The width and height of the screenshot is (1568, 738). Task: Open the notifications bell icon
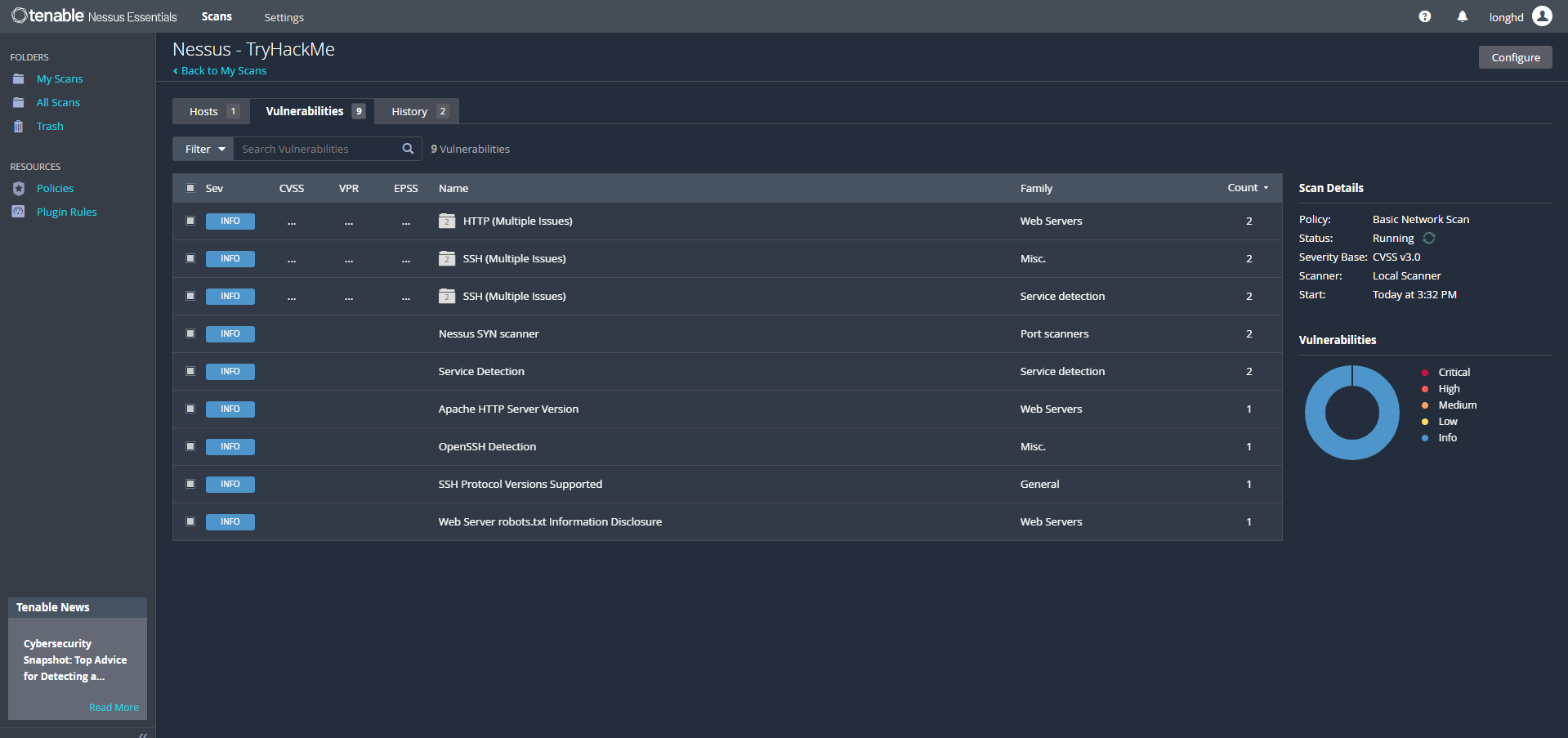tap(1462, 16)
